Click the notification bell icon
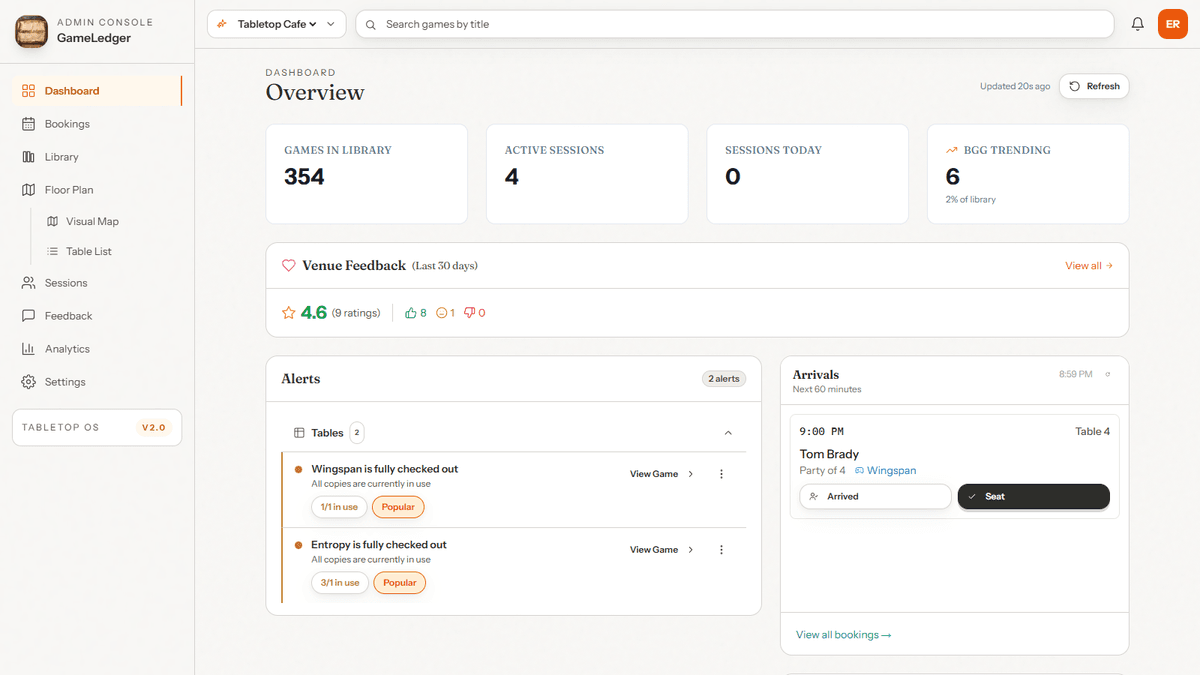Screen dimensions: 1200x675 [1137, 23]
